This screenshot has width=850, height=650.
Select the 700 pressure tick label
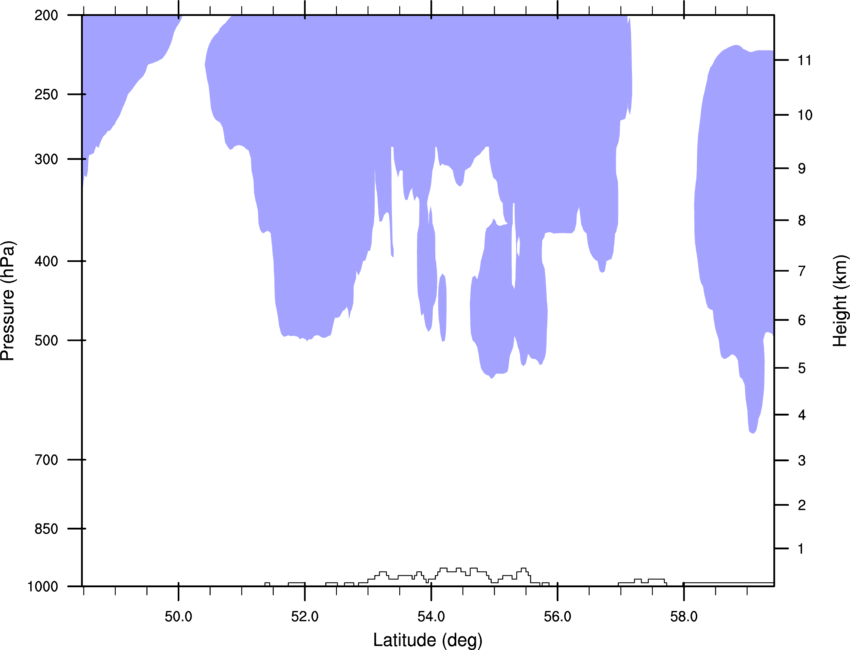click(46, 460)
